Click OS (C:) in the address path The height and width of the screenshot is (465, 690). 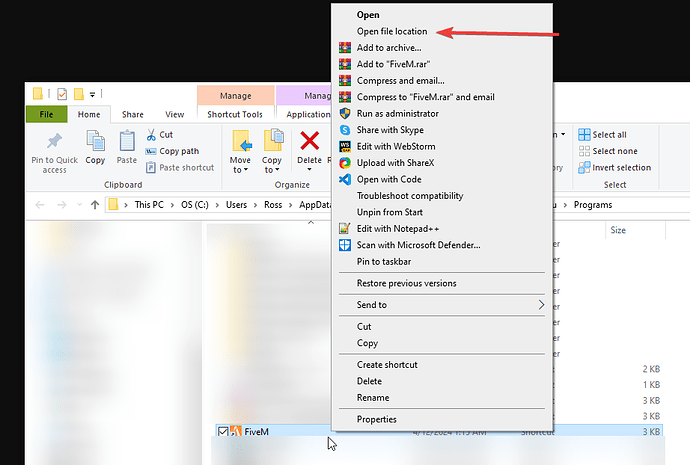coord(195,205)
